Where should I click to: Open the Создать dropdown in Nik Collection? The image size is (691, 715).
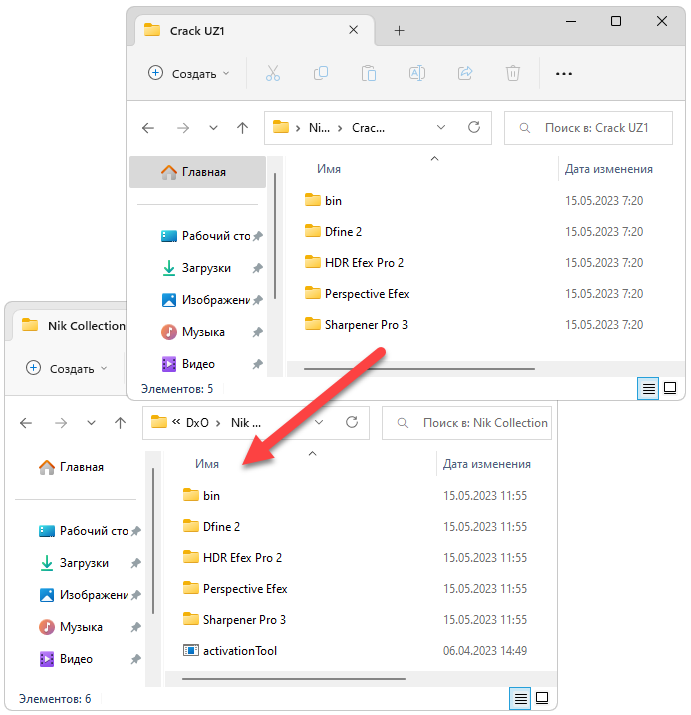tap(67, 368)
